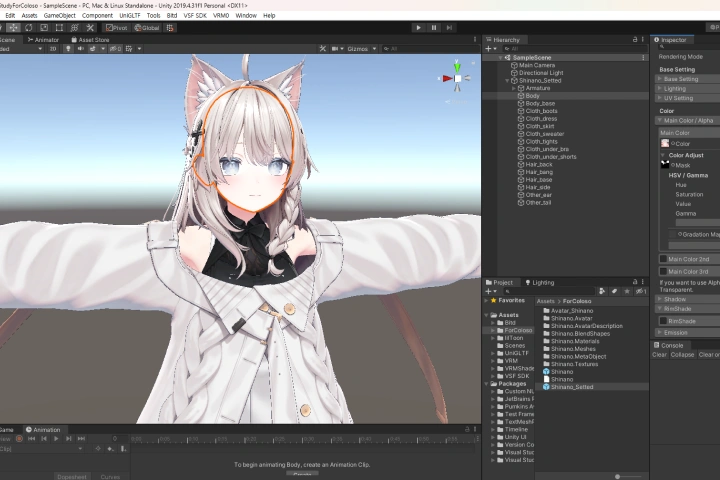720x480 pixels.
Task: Search by Type filter icon in Project
Action: point(602,291)
